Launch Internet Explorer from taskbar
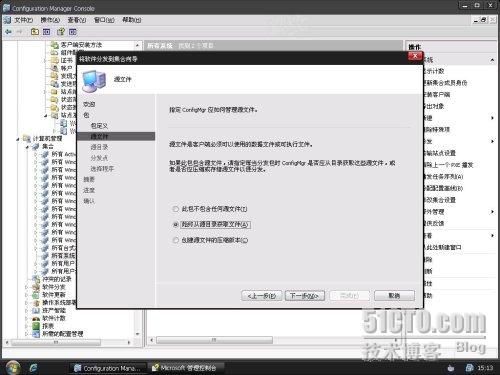500x375 pixels. (x=33, y=368)
